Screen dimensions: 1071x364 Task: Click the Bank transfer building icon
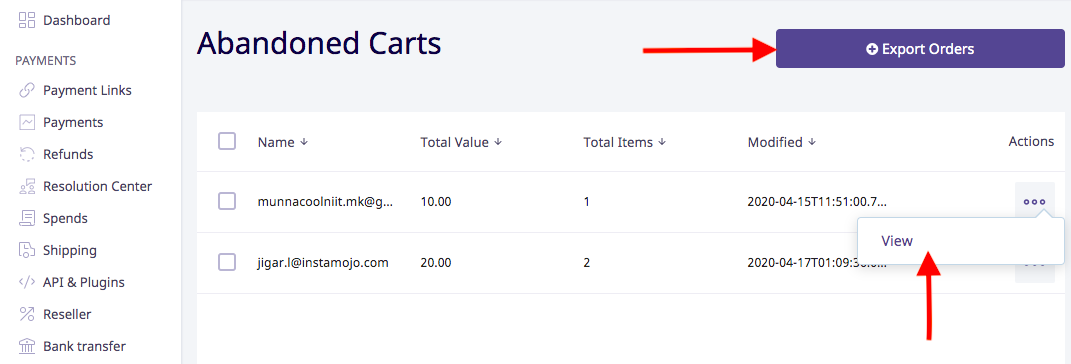pyautogui.click(x=27, y=346)
